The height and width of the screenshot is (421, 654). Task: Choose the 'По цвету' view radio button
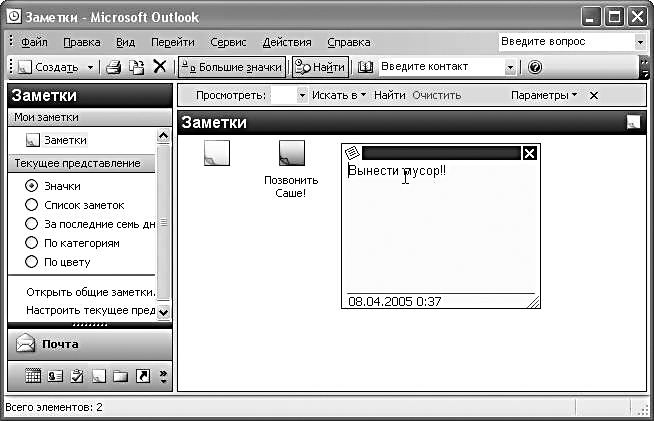tap(32, 262)
